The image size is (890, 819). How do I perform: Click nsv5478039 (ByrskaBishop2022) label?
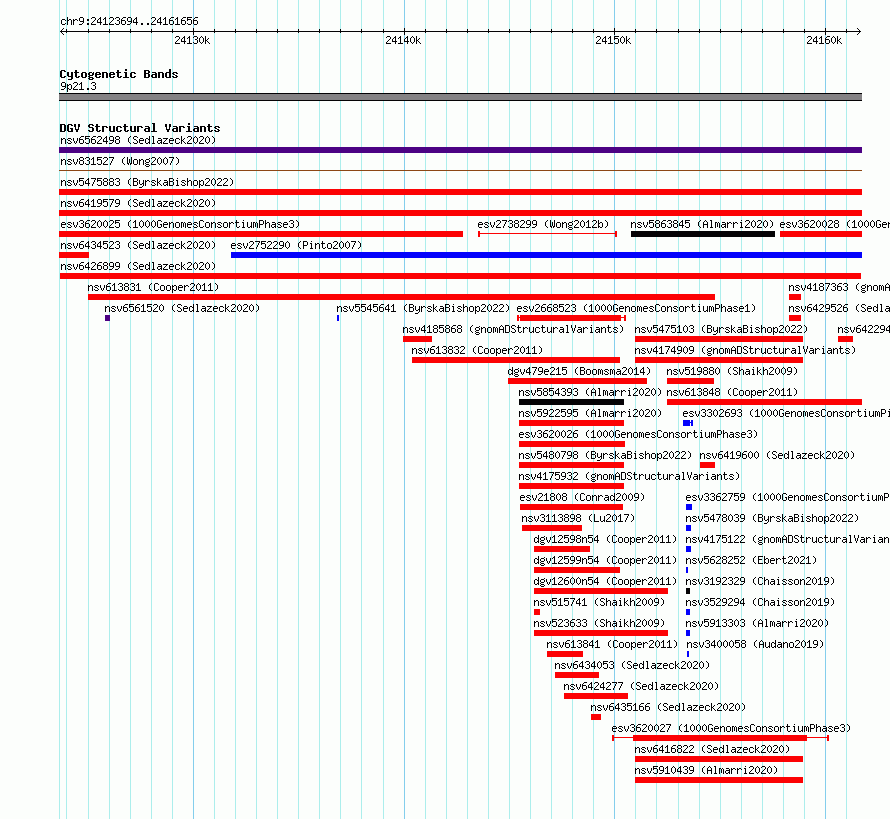point(772,518)
